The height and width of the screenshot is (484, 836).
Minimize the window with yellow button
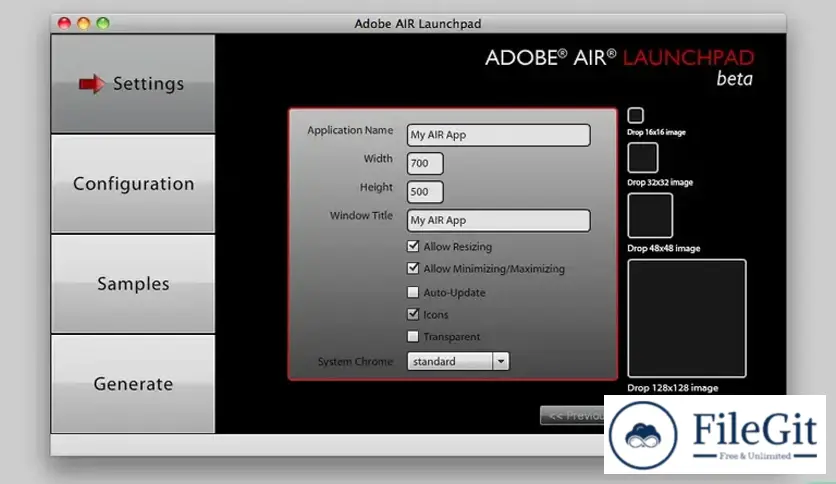(x=84, y=23)
